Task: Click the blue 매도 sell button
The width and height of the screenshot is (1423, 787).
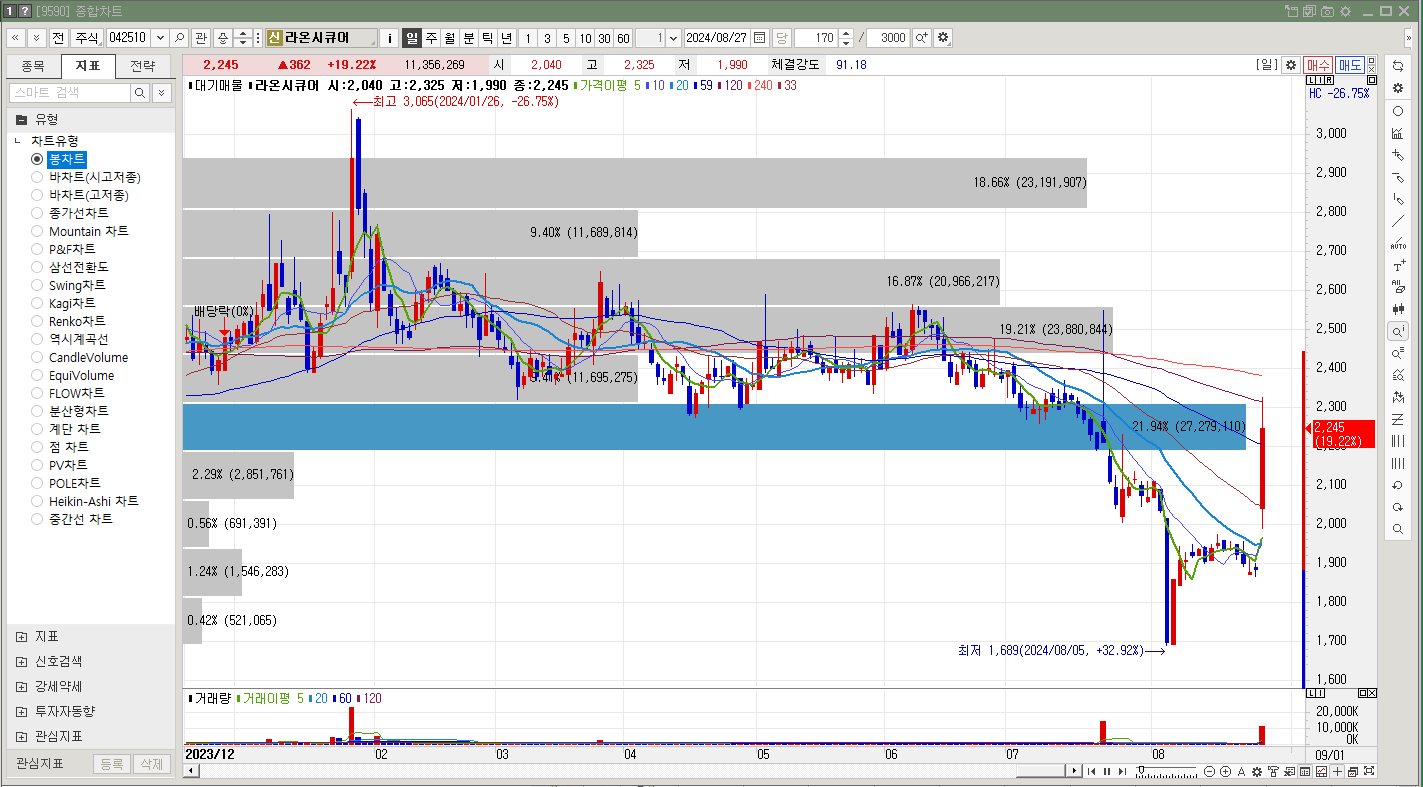Action: (x=1350, y=64)
